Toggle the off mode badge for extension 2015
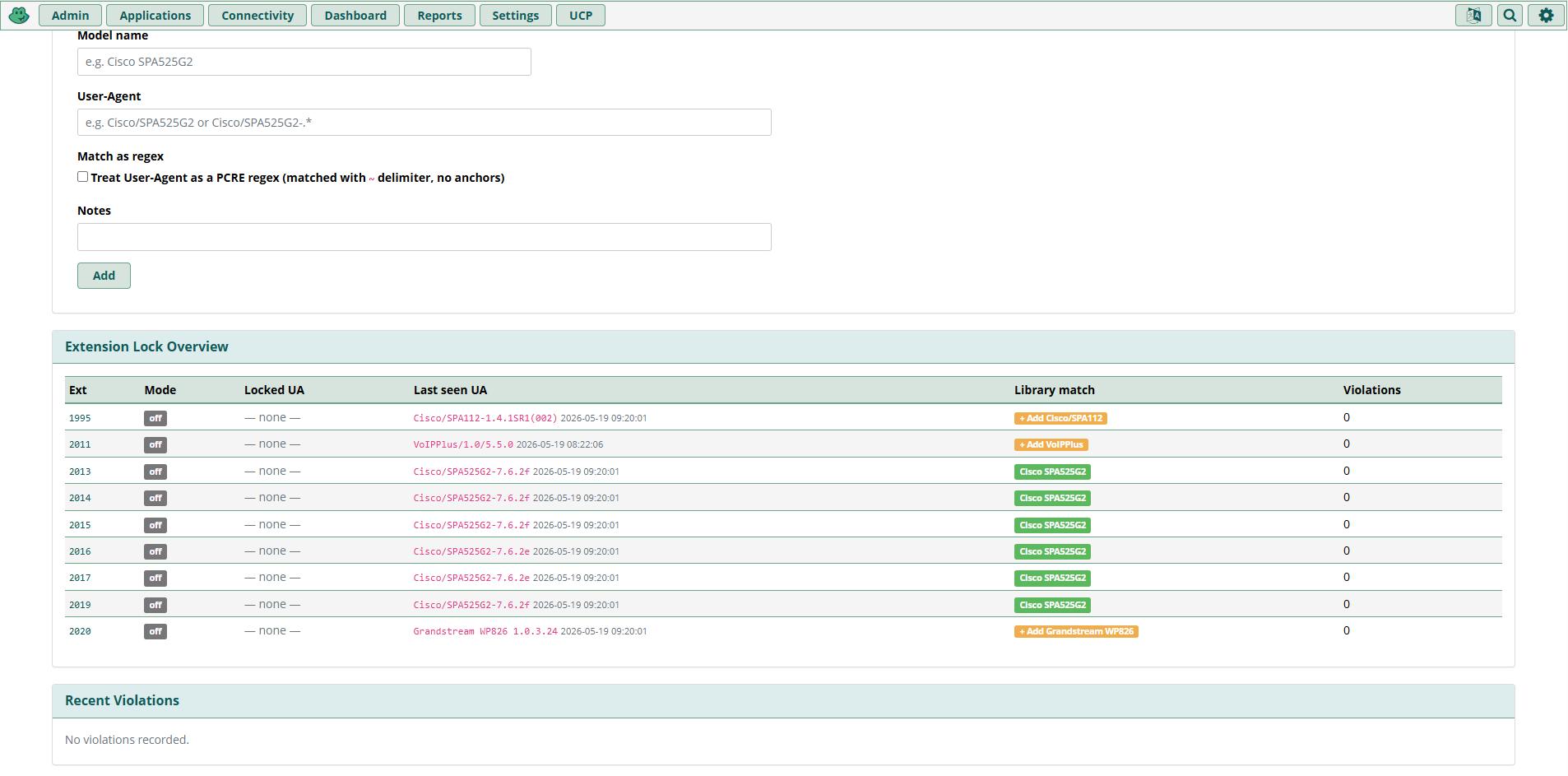This screenshot has height=776, width=1568. [155, 525]
